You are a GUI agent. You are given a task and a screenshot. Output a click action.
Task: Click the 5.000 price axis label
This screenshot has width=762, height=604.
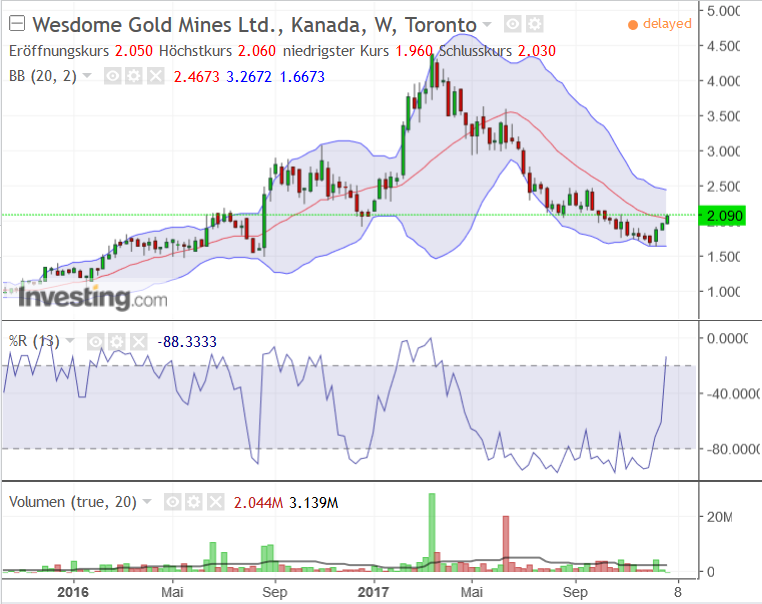(x=723, y=11)
